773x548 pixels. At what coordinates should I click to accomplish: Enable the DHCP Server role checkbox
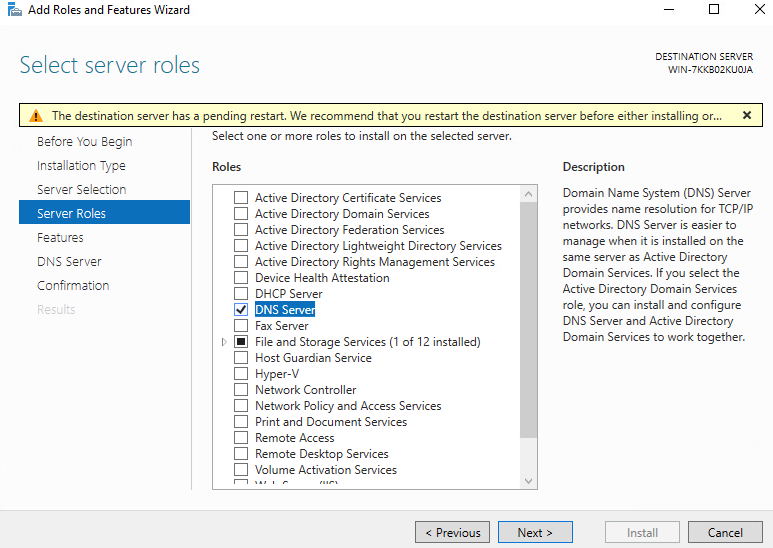tap(241, 294)
